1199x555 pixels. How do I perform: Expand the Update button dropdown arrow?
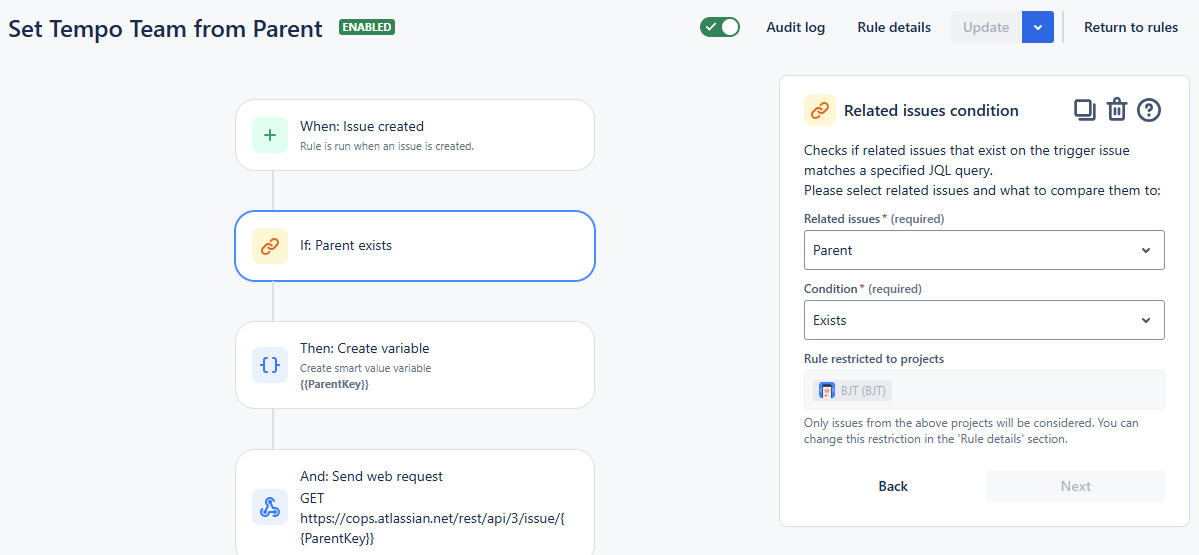(1037, 27)
